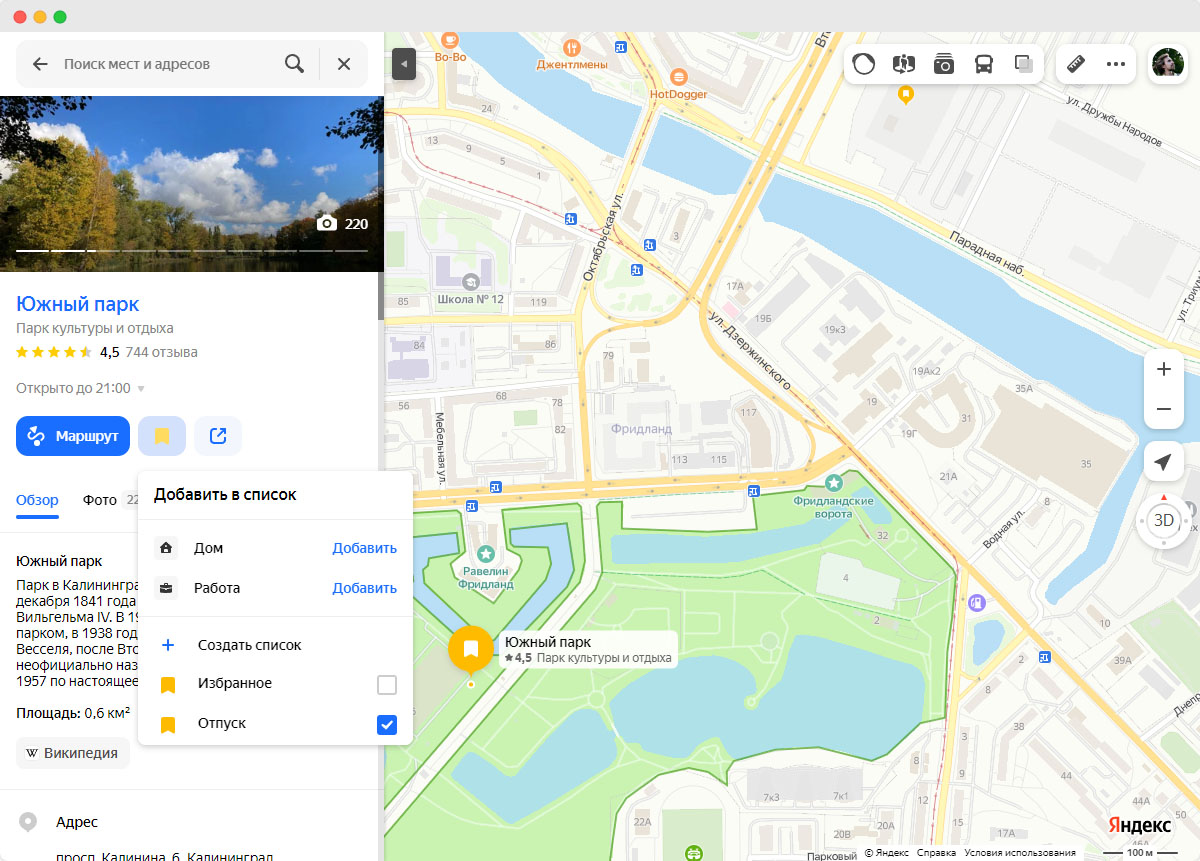Image resolution: width=1200 pixels, height=861 pixels.
Task: Open street panoramas from the map toolbar
Action: [904, 64]
